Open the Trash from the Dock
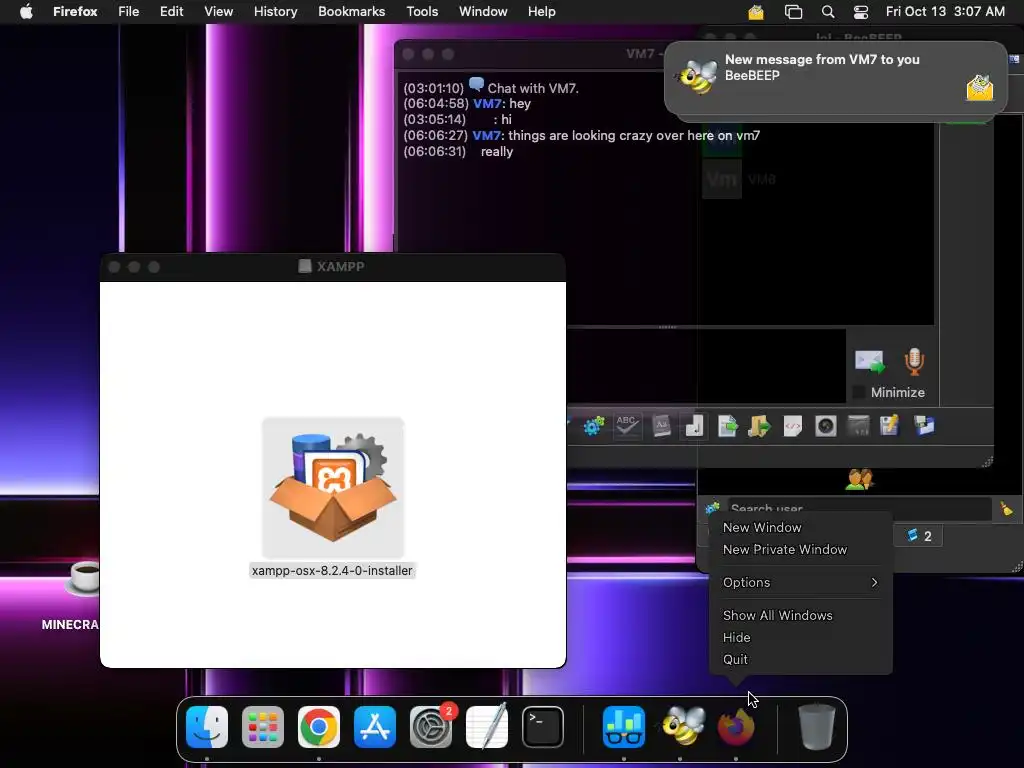This screenshot has width=1024, height=768. [816, 727]
